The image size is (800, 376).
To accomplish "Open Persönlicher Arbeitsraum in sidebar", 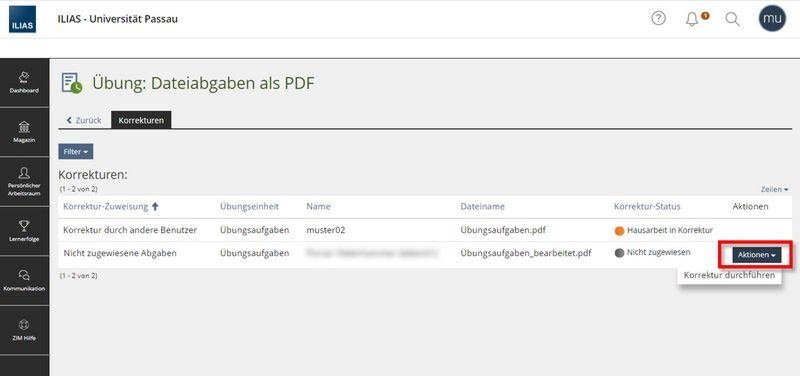I will [x=24, y=182].
